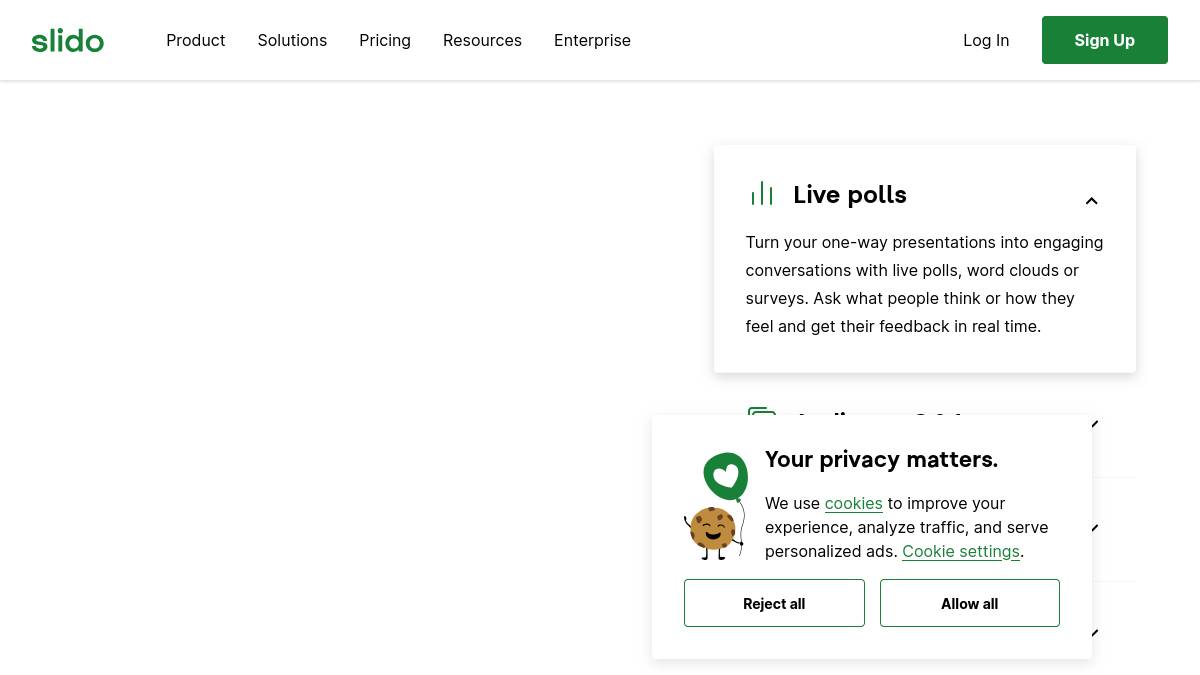Screen dimensions: 1200x675
Task: Select Enterprise in the navigation bar
Action: 592,41
